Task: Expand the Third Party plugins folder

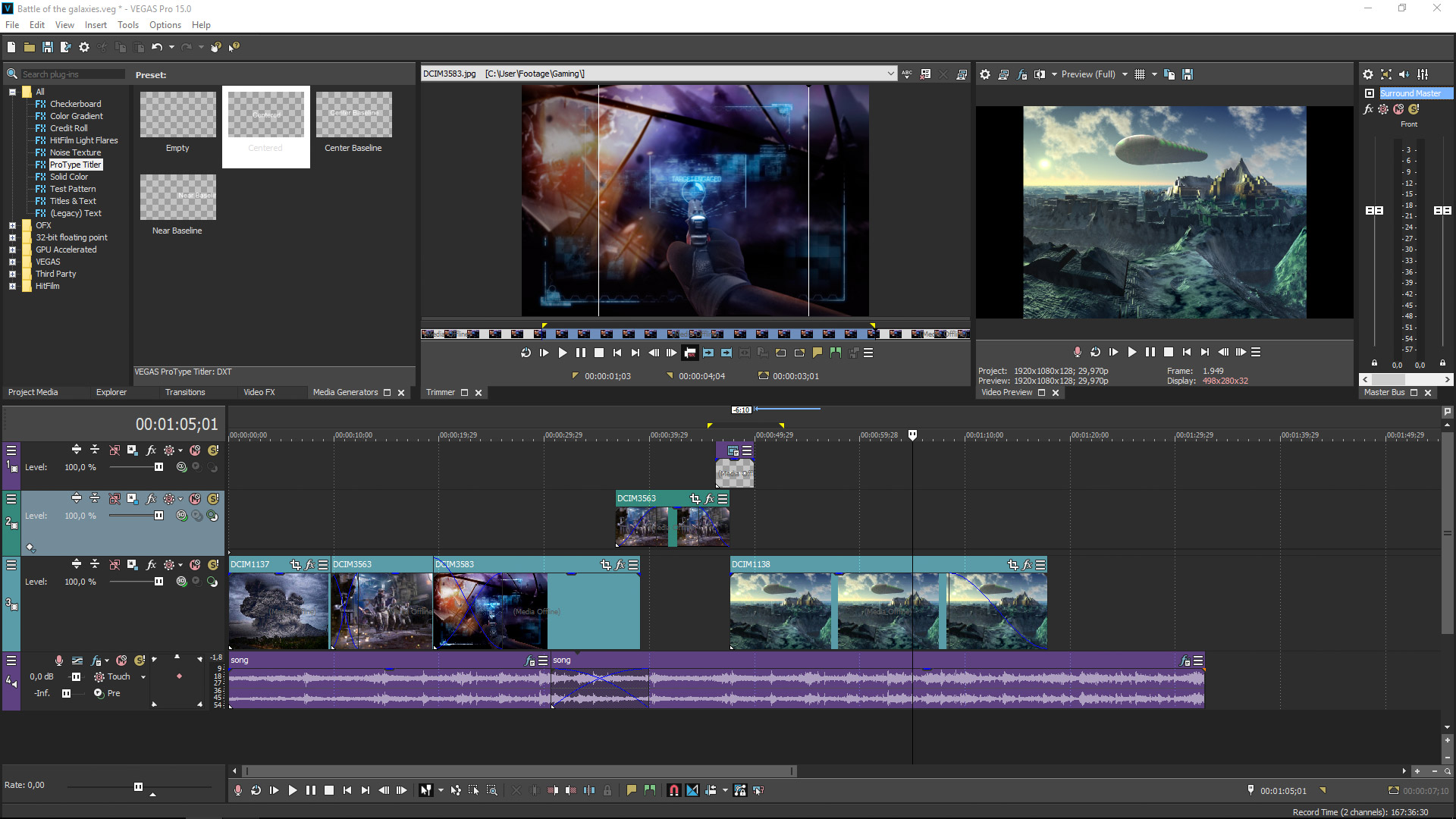Action: tap(13, 274)
